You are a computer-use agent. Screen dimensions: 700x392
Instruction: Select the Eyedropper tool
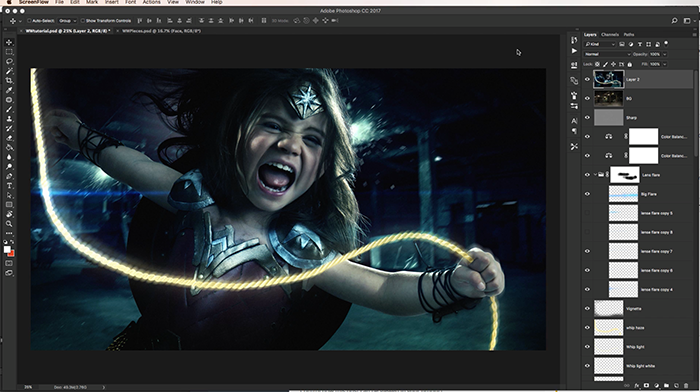[9, 90]
